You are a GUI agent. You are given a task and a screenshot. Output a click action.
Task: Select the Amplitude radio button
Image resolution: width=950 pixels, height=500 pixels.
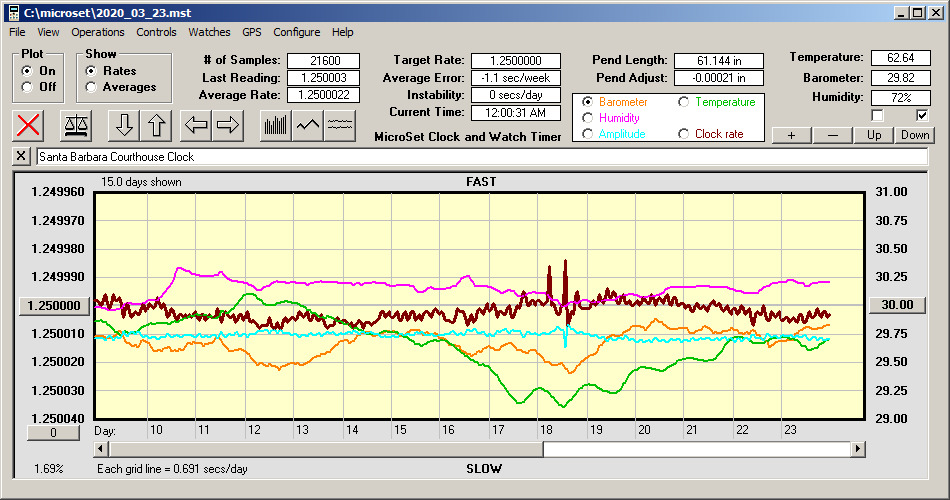tap(587, 133)
